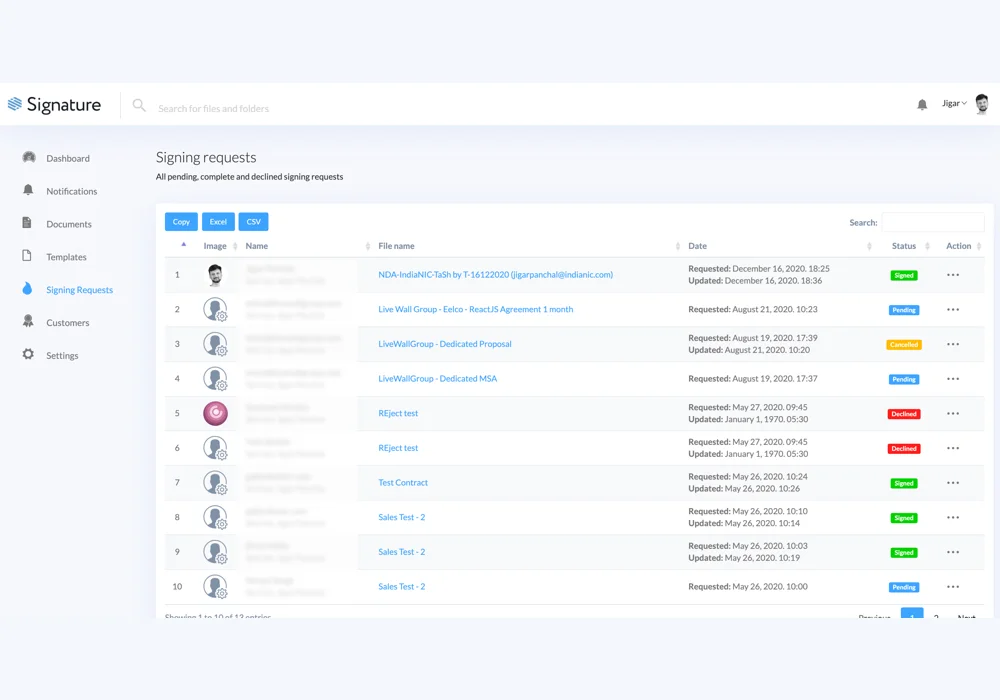This screenshot has width=1000, height=700.
Task: Open the action menu for NDA-IndiaNIC-TaSh row
Action: [x=952, y=275]
